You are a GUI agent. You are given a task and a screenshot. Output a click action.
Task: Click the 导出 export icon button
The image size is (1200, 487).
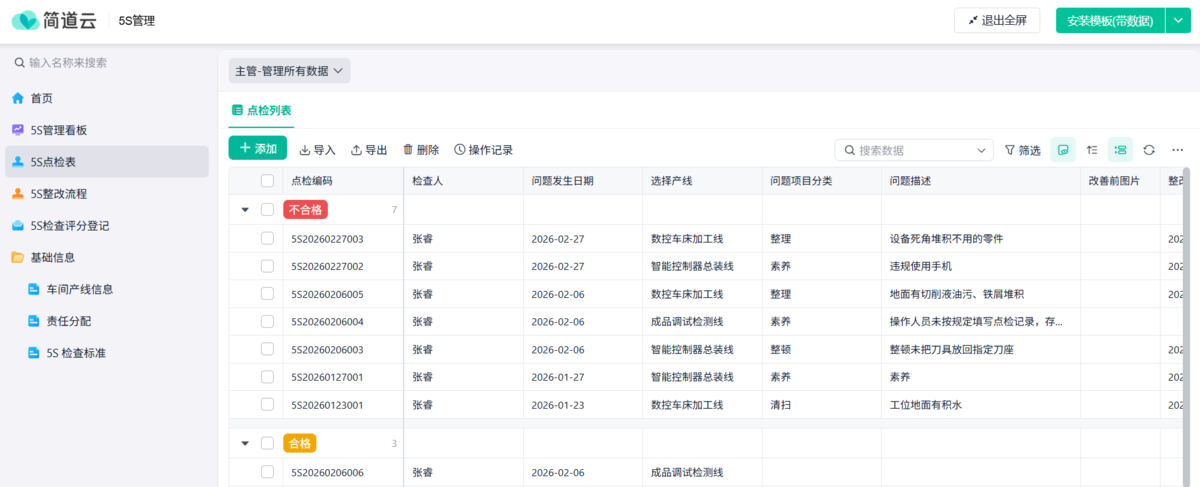(x=357, y=150)
